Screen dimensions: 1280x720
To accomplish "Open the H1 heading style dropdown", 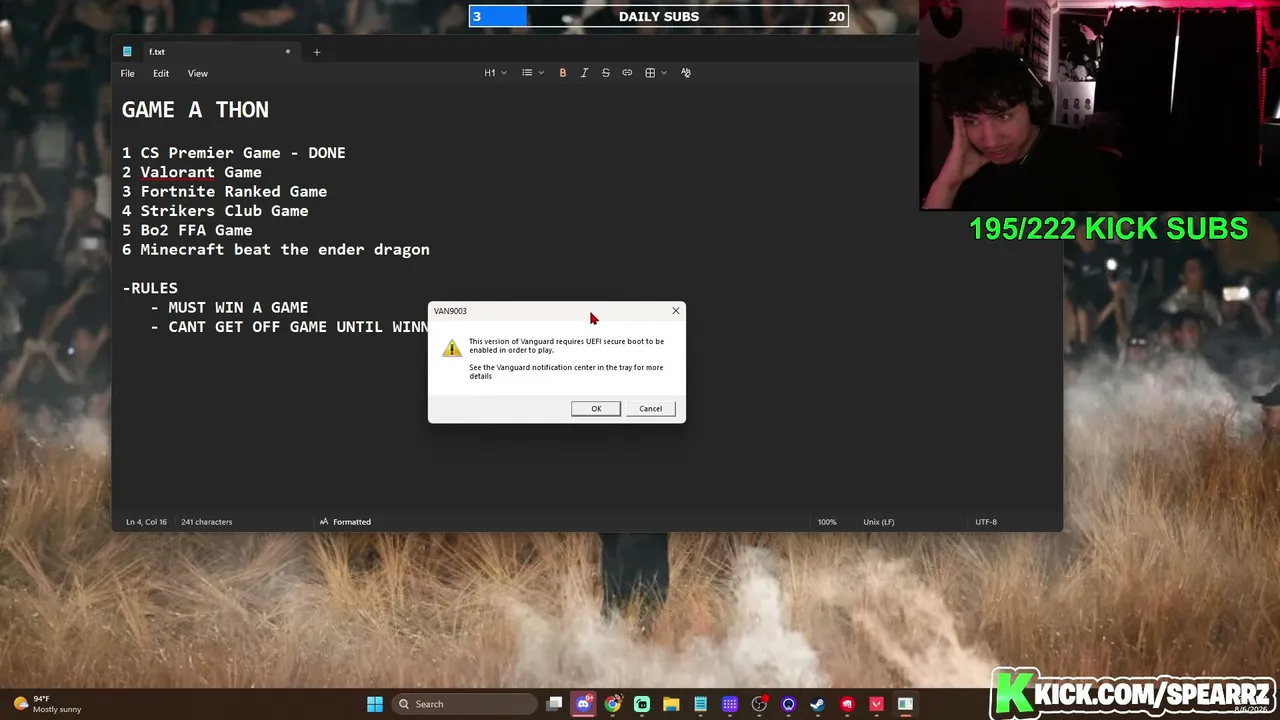I will pyautogui.click(x=495, y=73).
